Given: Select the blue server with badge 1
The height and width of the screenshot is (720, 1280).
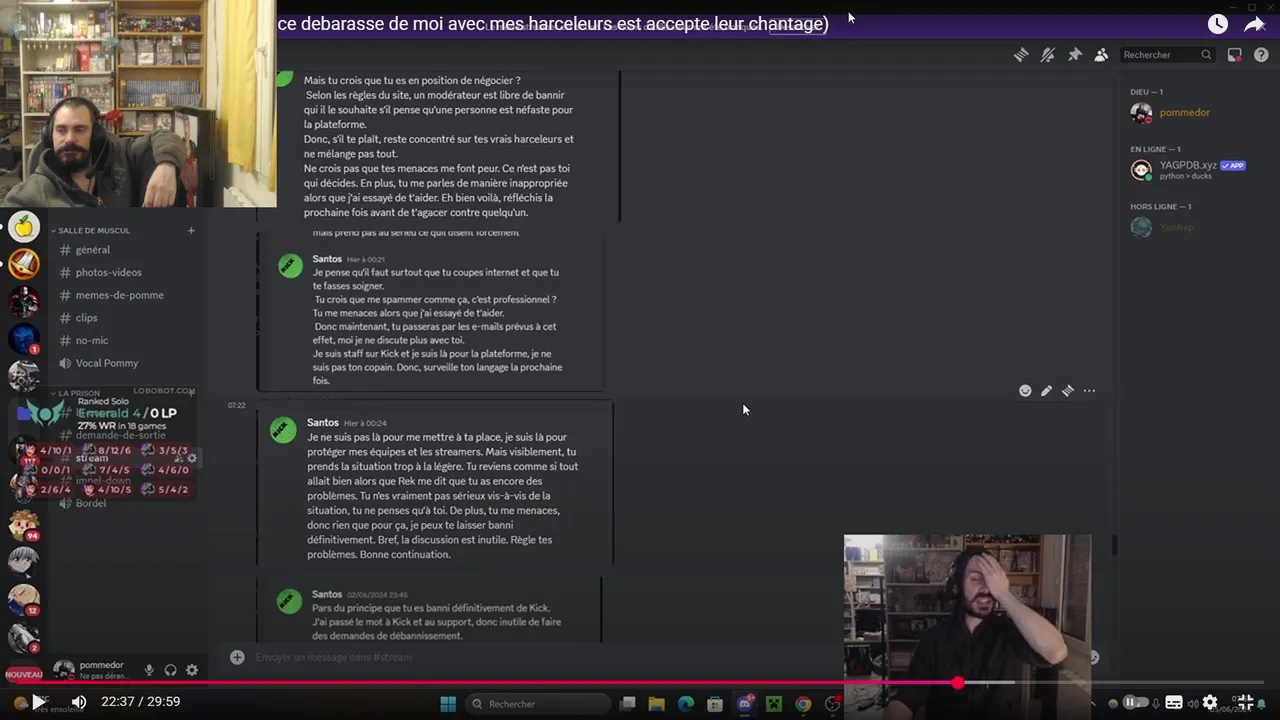Looking at the screenshot, I should [x=24, y=339].
